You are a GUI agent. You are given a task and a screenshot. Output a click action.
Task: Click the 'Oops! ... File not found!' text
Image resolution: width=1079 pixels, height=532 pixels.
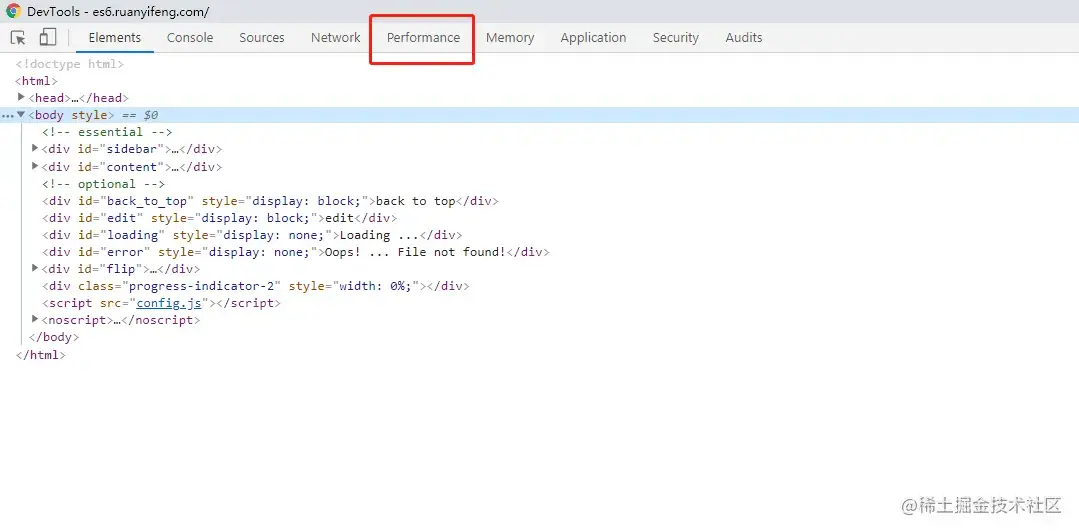pyautogui.click(x=416, y=252)
